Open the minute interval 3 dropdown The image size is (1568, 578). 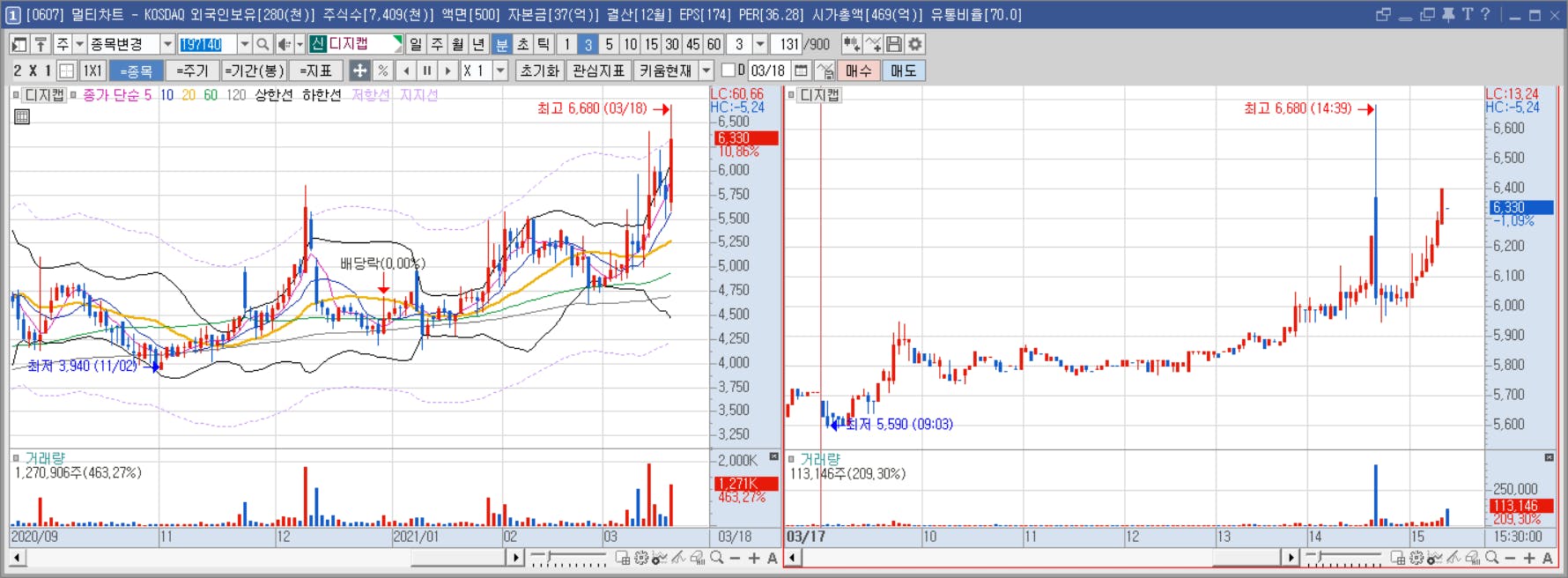click(760, 44)
